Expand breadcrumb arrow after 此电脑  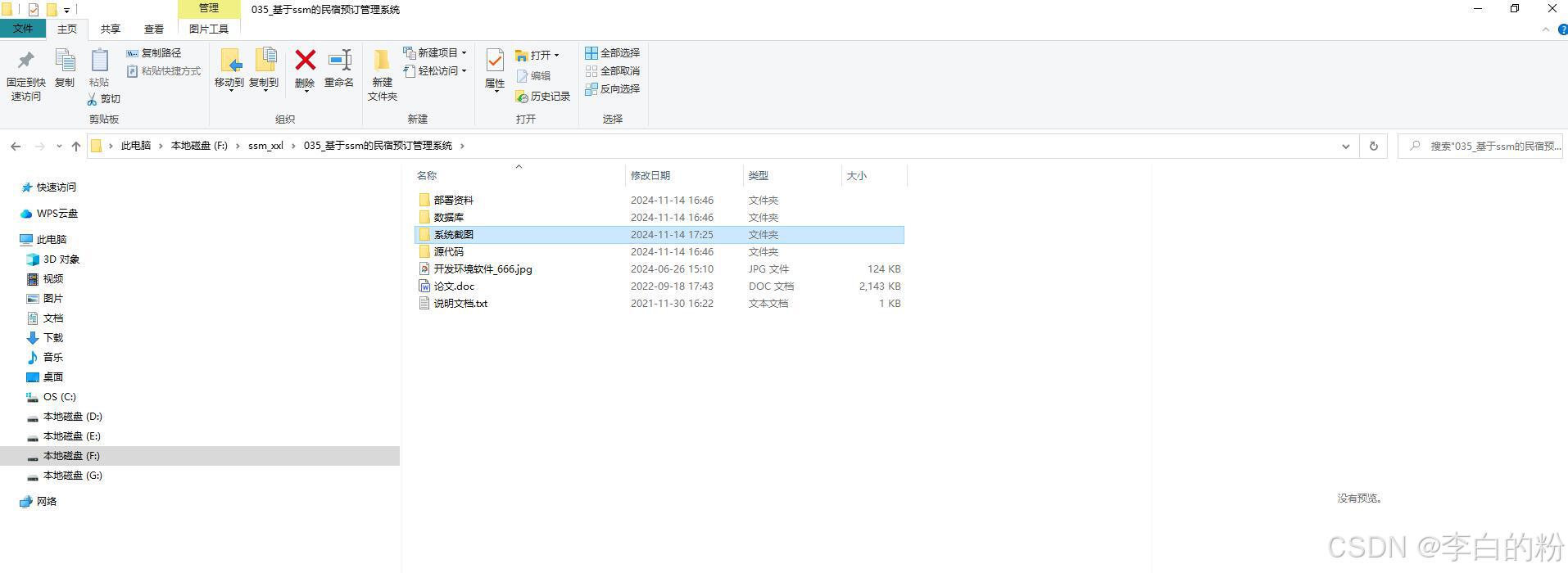161,146
